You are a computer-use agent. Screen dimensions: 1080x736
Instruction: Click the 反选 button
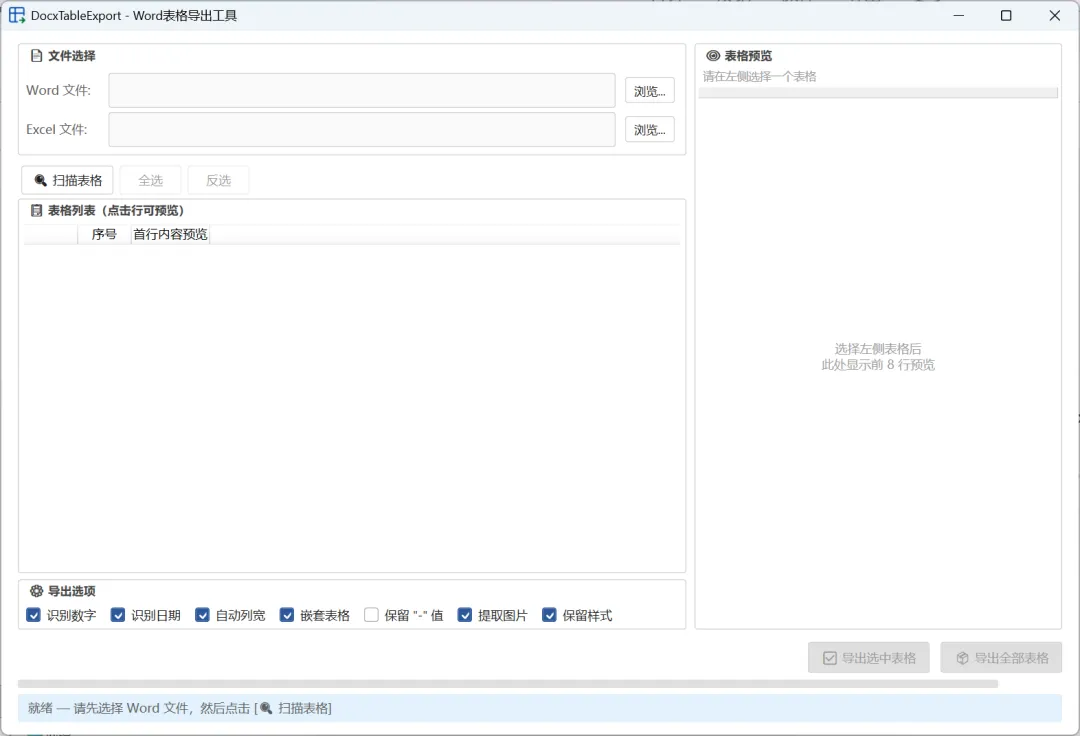[x=218, y=180]
